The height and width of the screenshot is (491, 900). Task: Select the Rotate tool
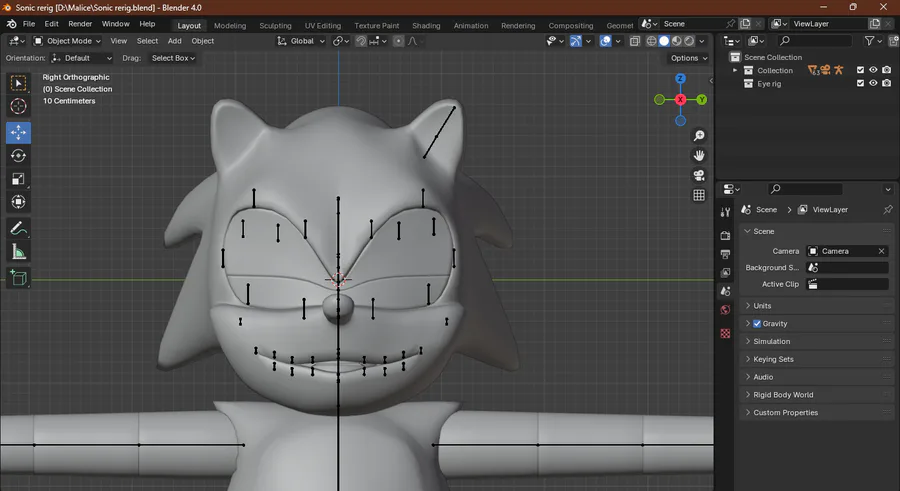(18, 155)
